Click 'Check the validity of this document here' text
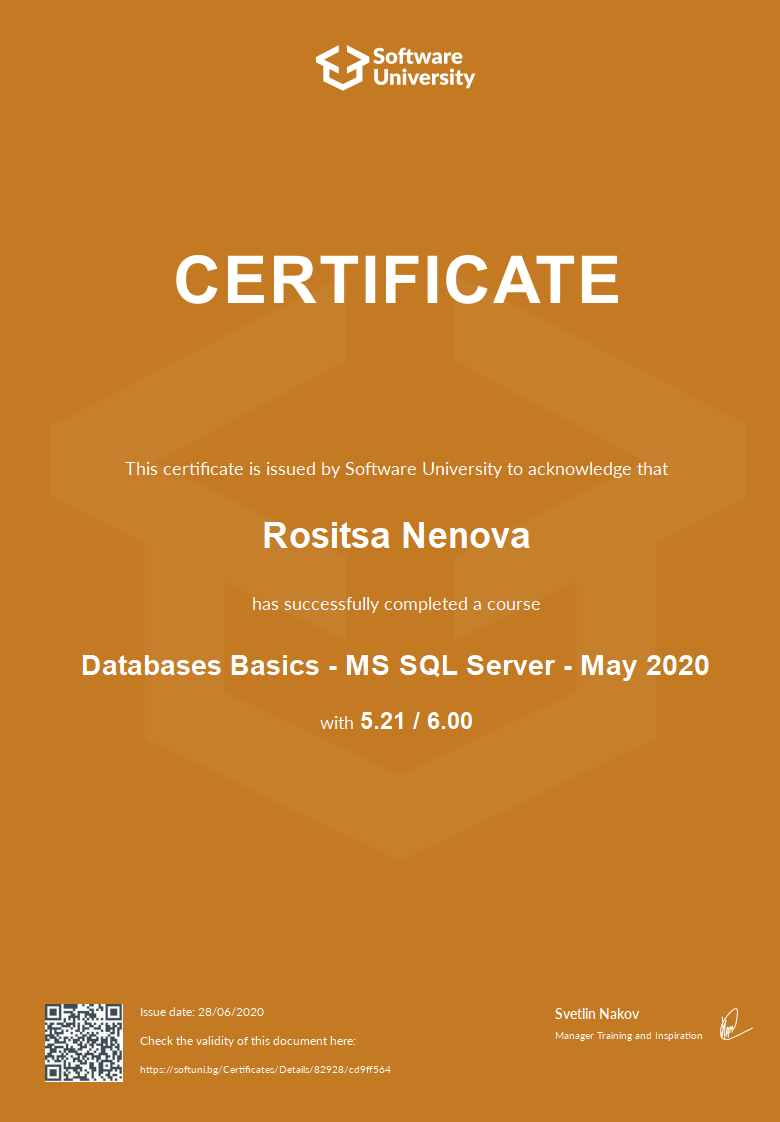Screen dimensions: 780x1122 [x=247, y=1041]
